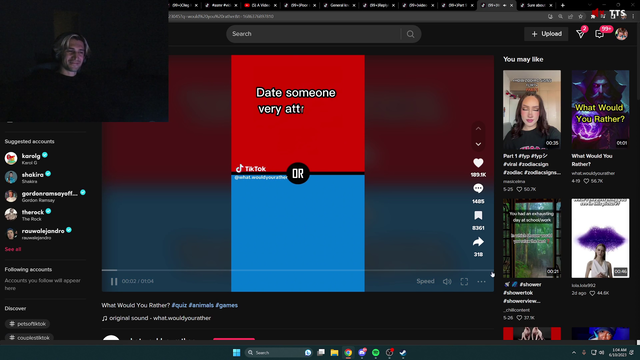640x360 pixels.
Task: Open the Speed playback options
Action: [x=425, y=281]
